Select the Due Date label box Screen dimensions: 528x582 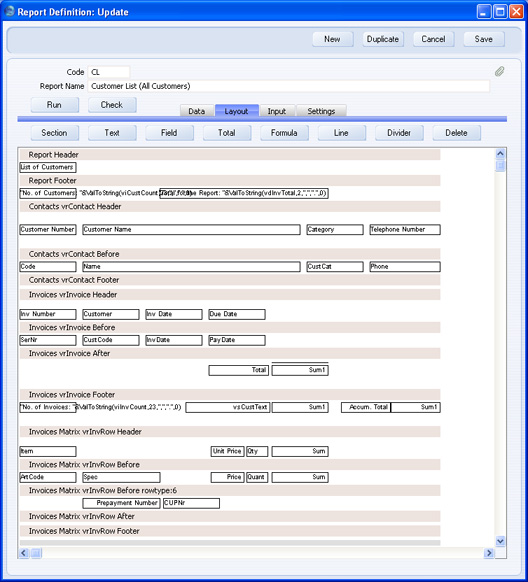237,314
